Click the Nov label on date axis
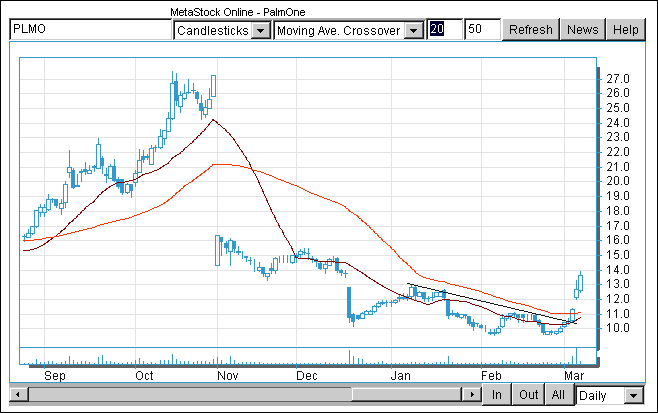 tap(227, 375)
